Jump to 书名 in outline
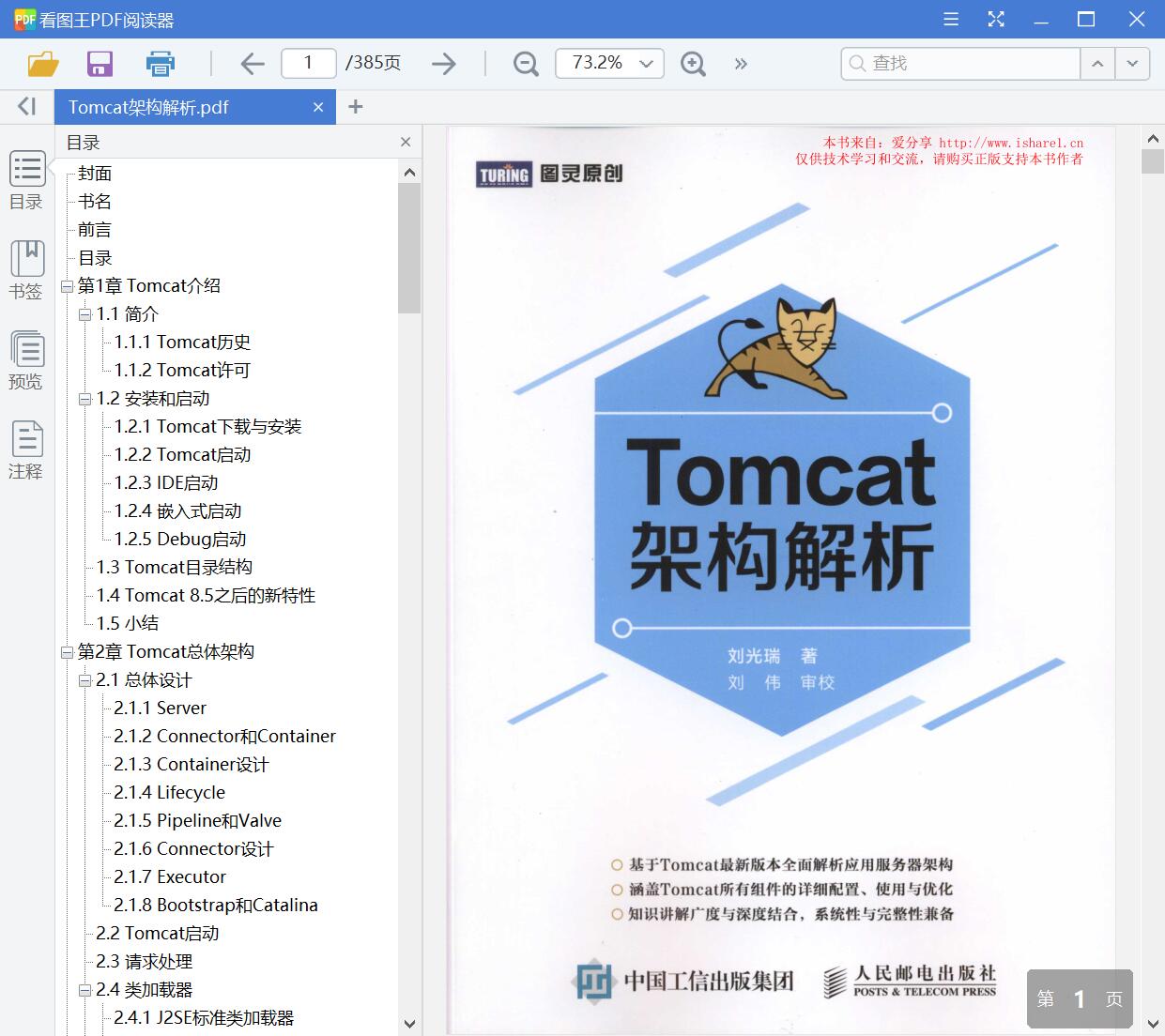 click(x=95, y=202)
